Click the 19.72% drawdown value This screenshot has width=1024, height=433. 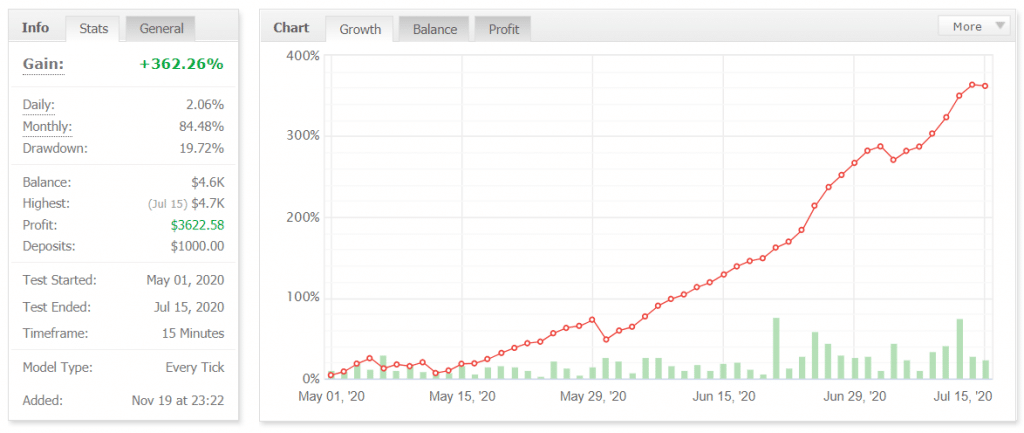(x=201, y=148)
